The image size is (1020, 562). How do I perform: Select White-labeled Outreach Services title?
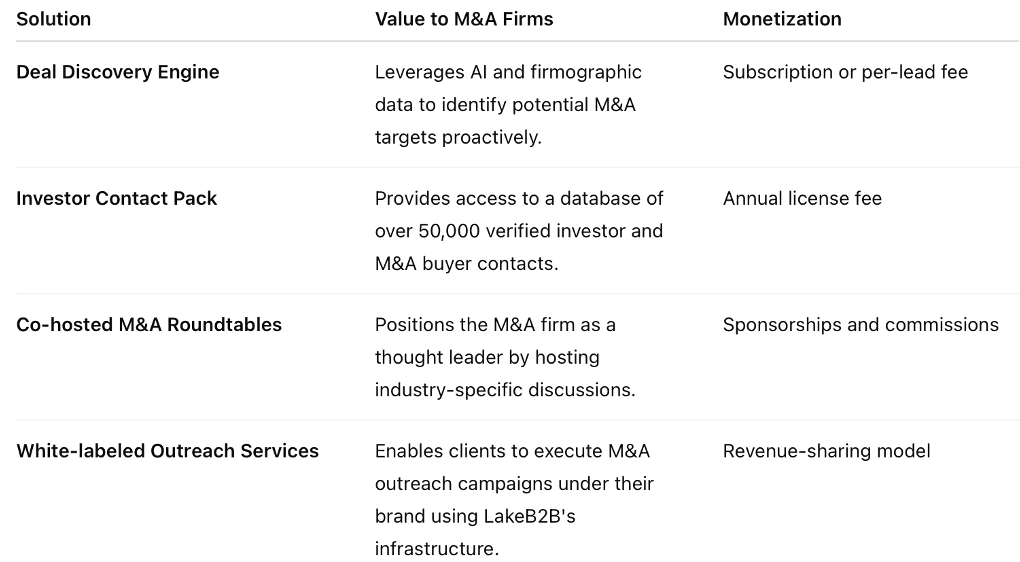point(167,450)
